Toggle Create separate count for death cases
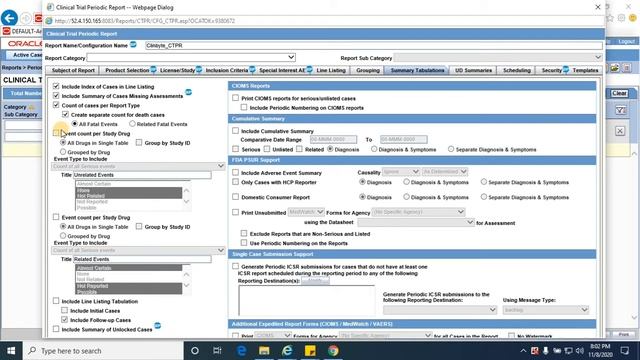This screenshot has height=360, width=640. tap(65, 114)
